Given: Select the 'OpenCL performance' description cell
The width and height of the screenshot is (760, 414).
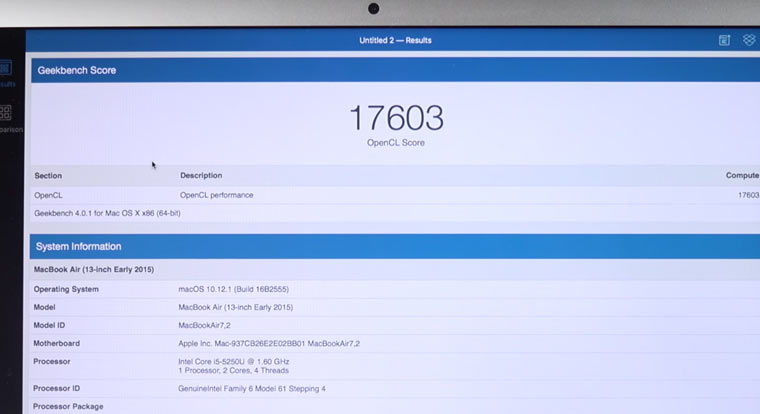Looking at the screenshot, I should 217,195.
